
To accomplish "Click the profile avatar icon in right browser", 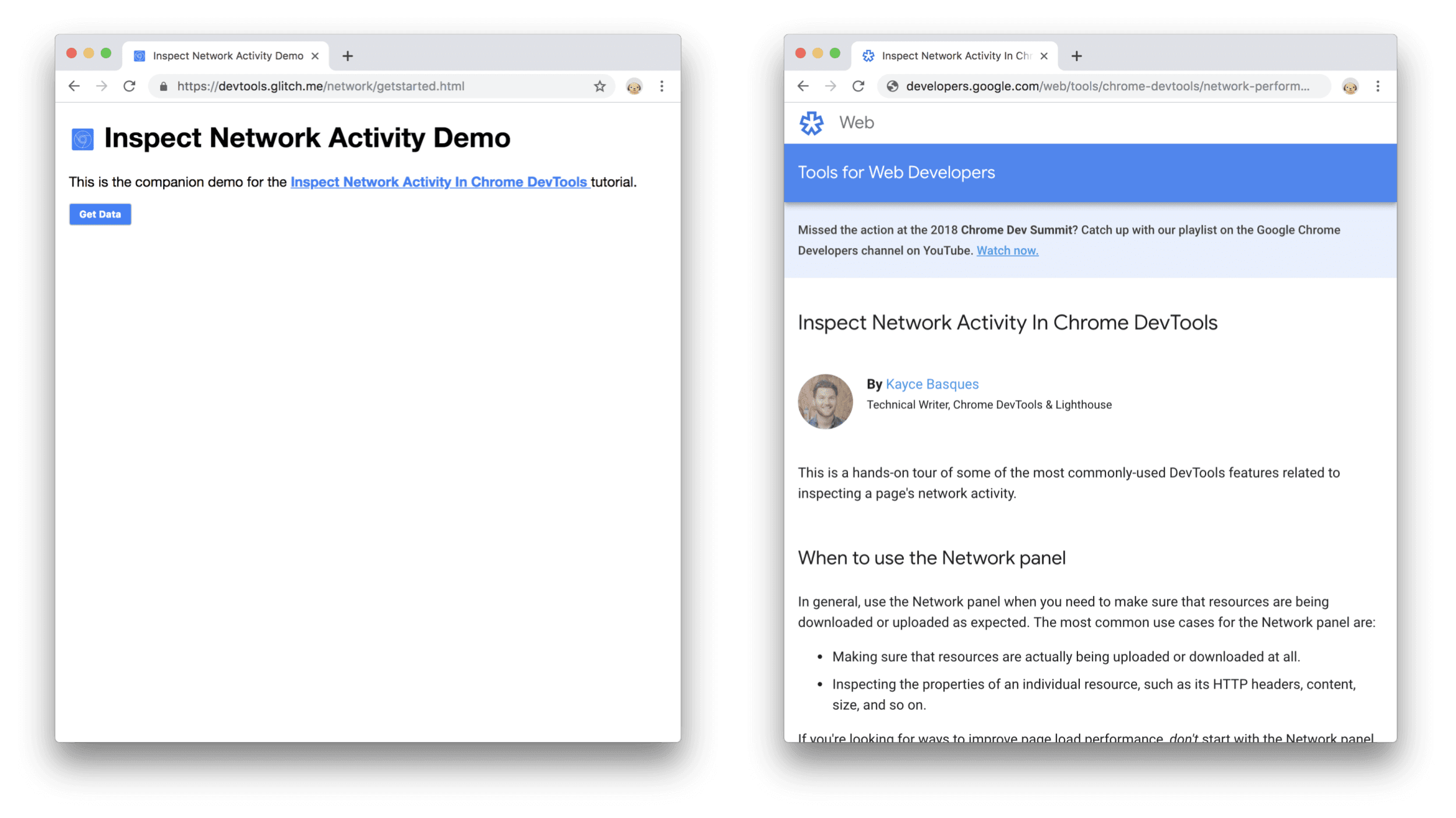I will pos(1352,85).
